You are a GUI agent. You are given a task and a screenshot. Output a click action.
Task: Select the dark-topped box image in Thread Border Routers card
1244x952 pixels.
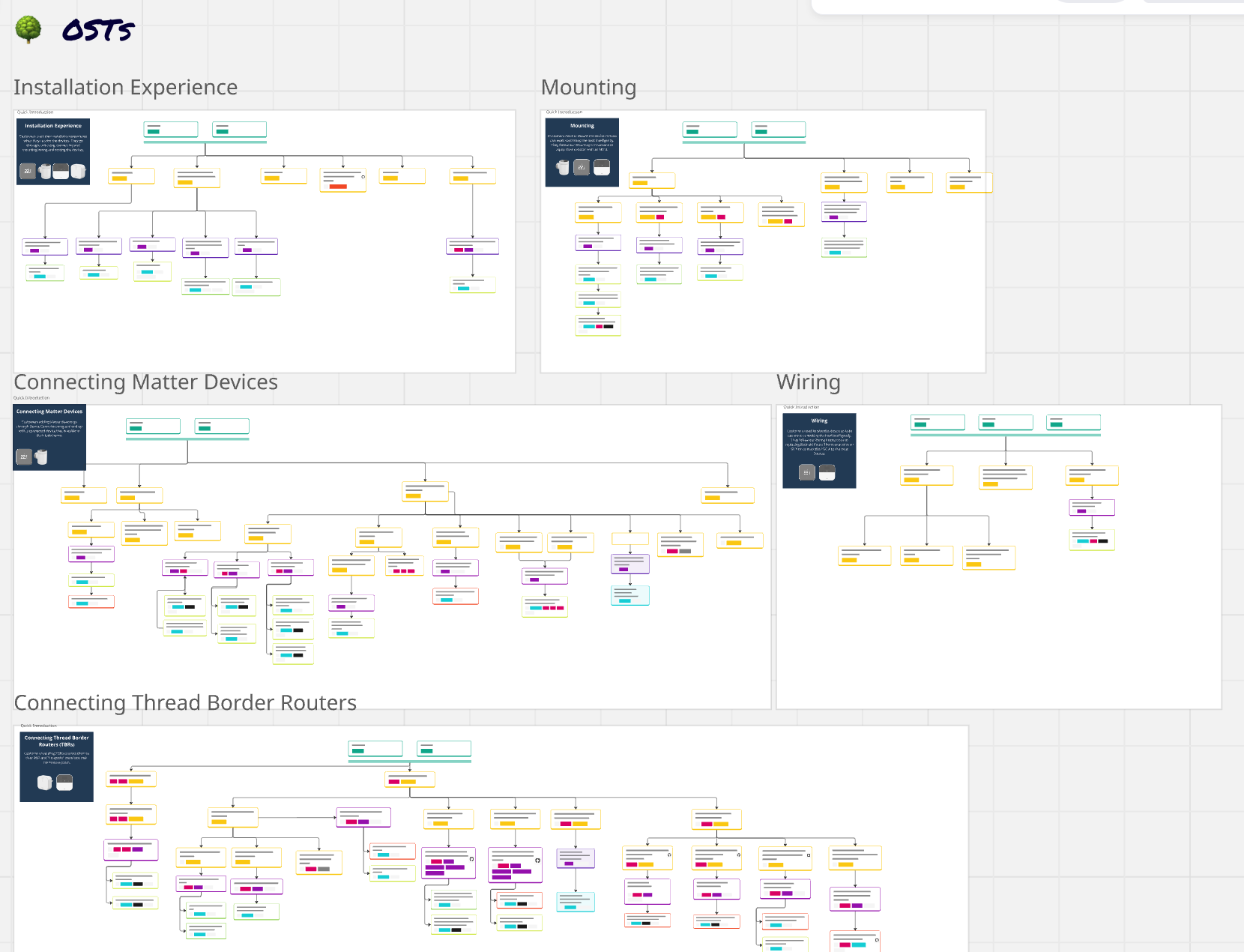tap(65, 783)
